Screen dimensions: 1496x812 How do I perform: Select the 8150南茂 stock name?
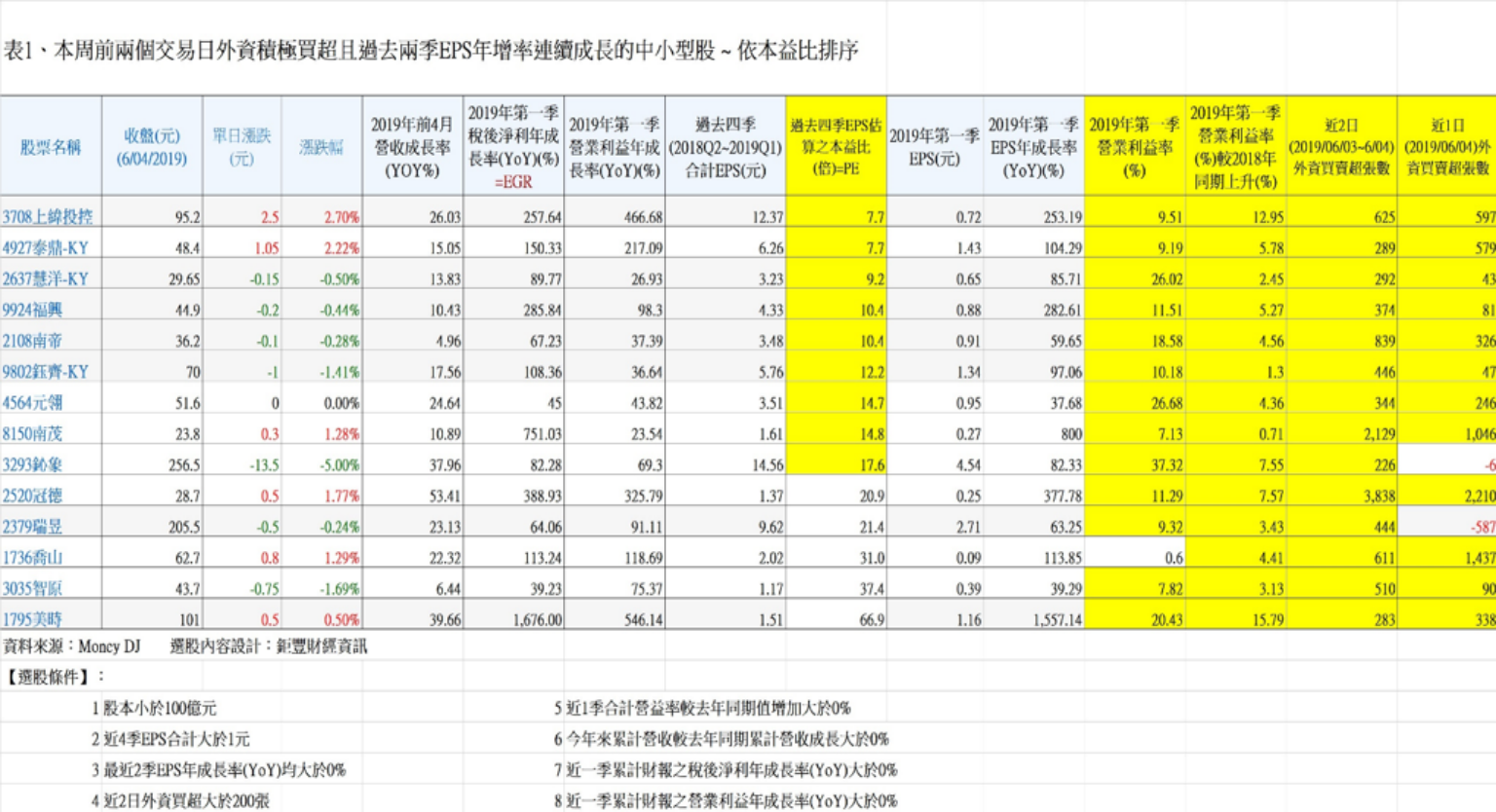coord(32,434)
